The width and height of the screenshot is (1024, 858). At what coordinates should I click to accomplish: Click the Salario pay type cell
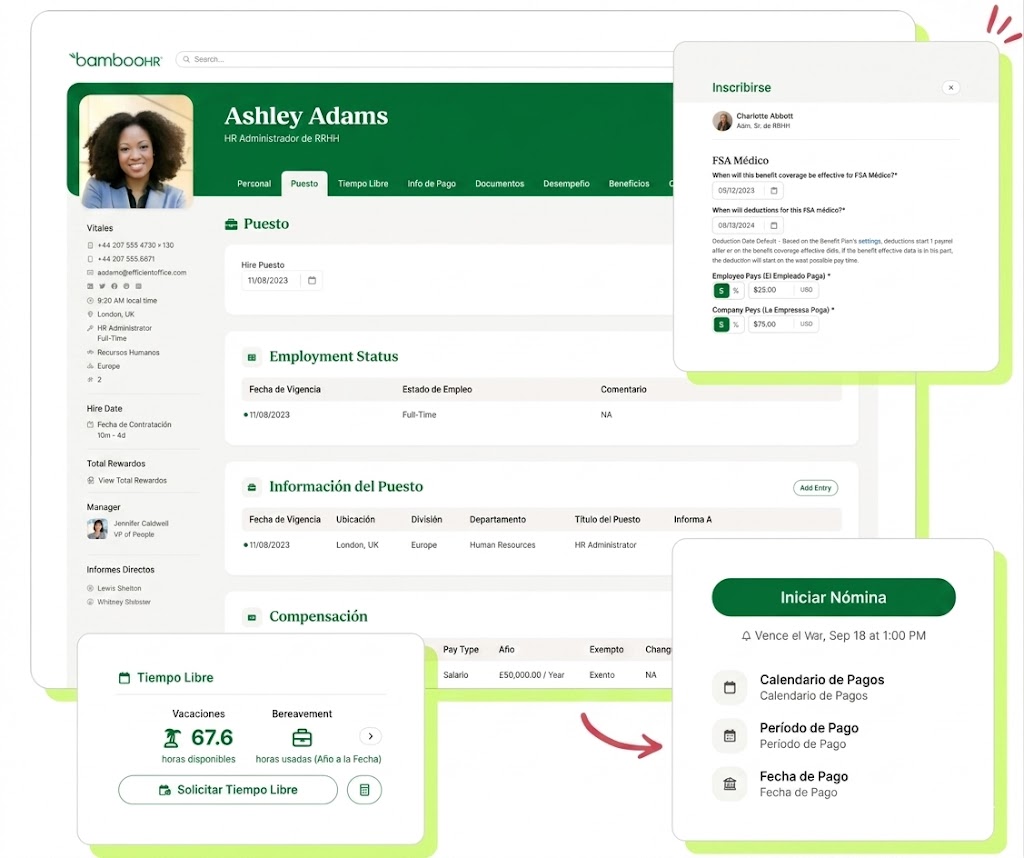(x=456, y=675)
